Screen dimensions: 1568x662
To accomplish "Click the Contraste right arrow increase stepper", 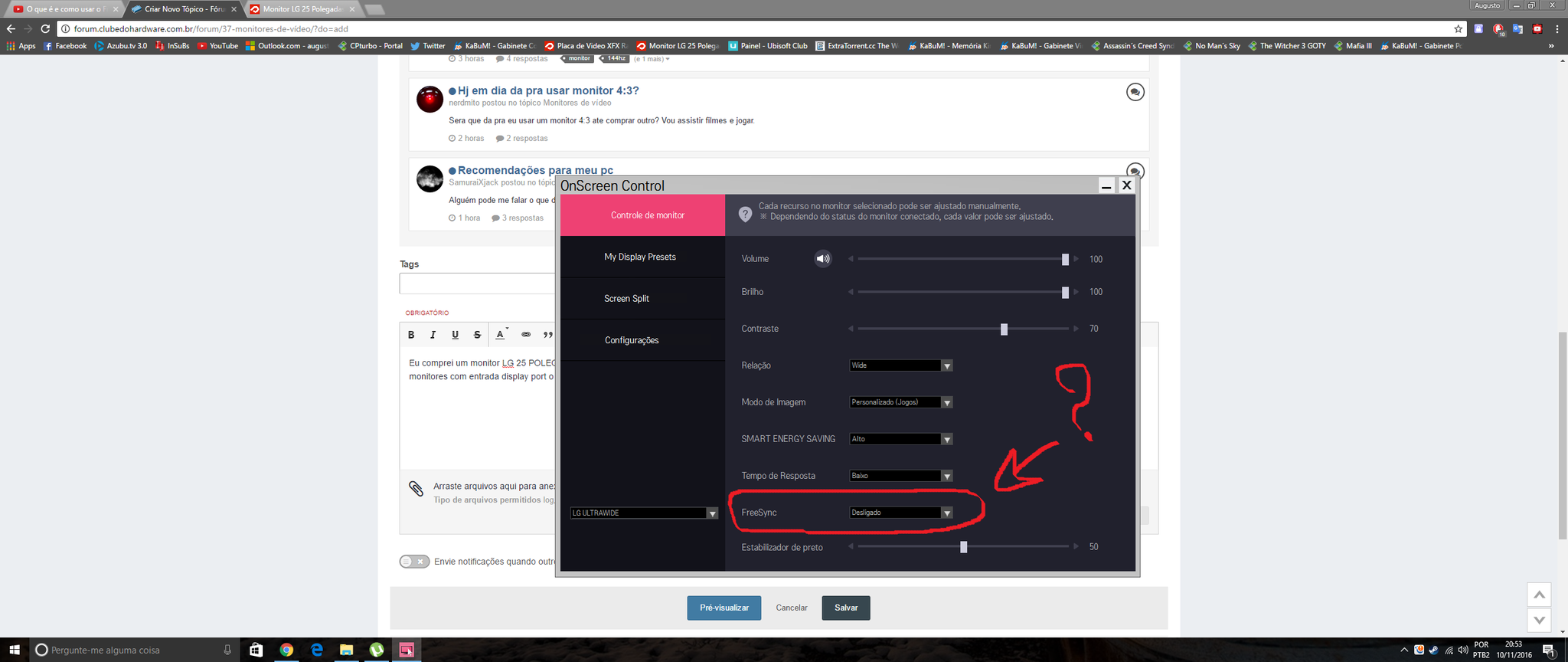I will pyautogui.click(x=1076, y=329).
